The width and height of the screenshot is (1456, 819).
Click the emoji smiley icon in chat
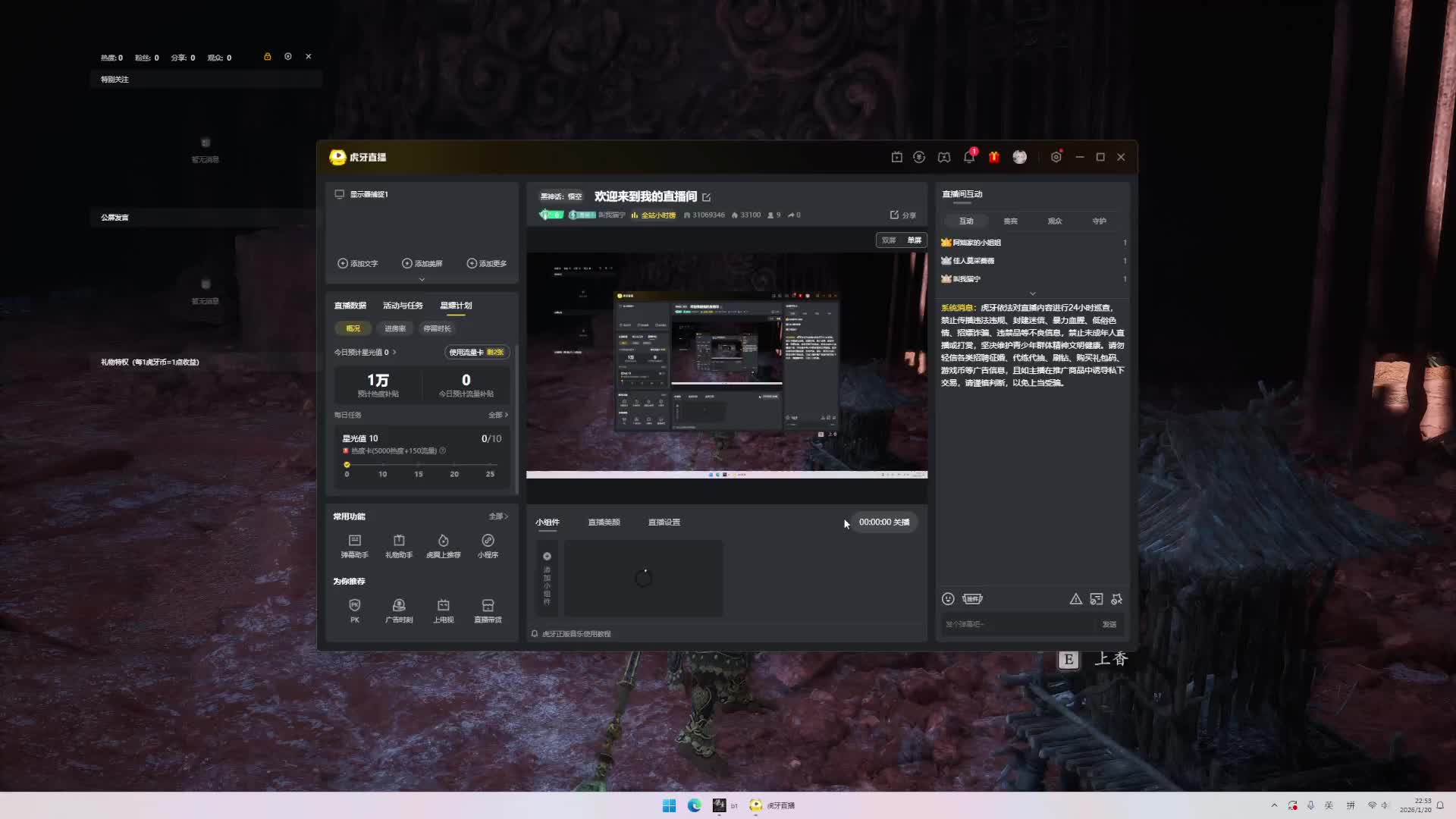pos(948,599)
